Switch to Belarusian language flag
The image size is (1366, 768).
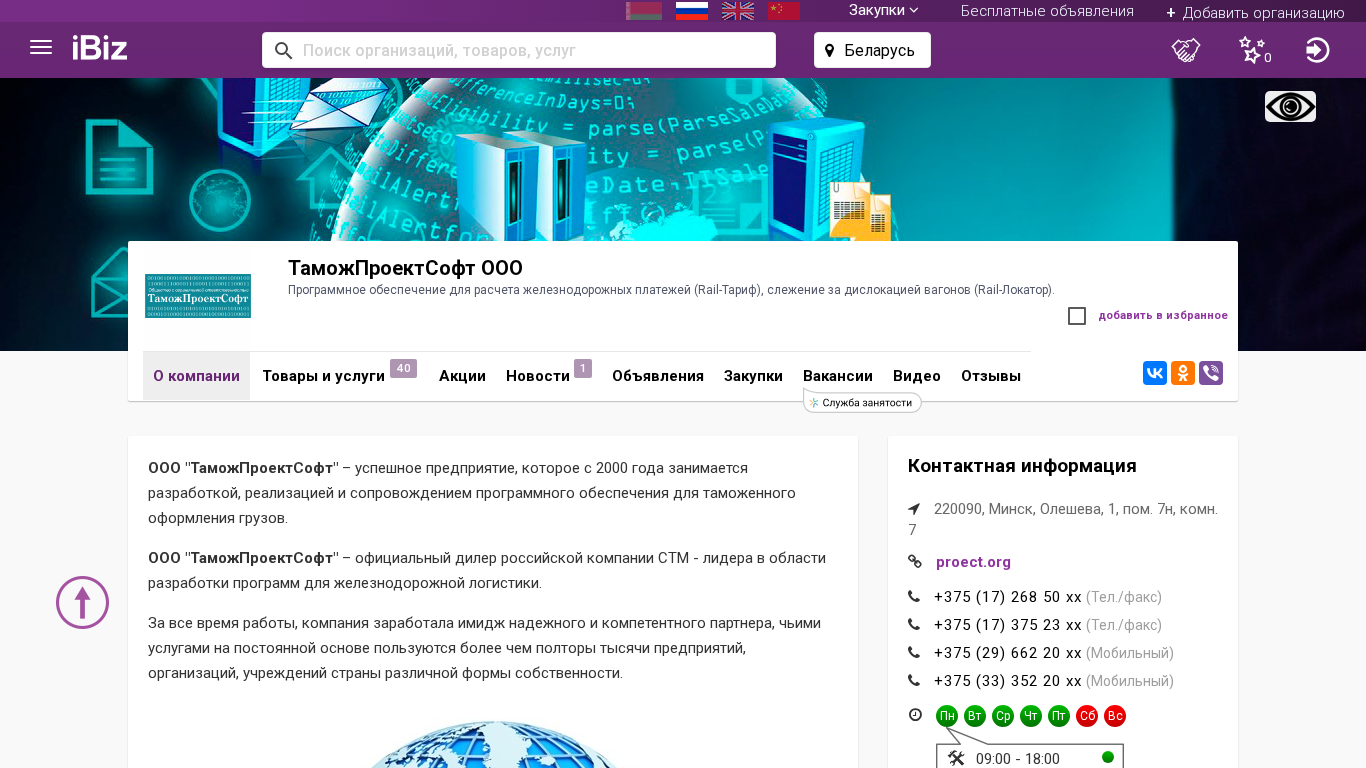pyautogui.click(x=644, y=11)
